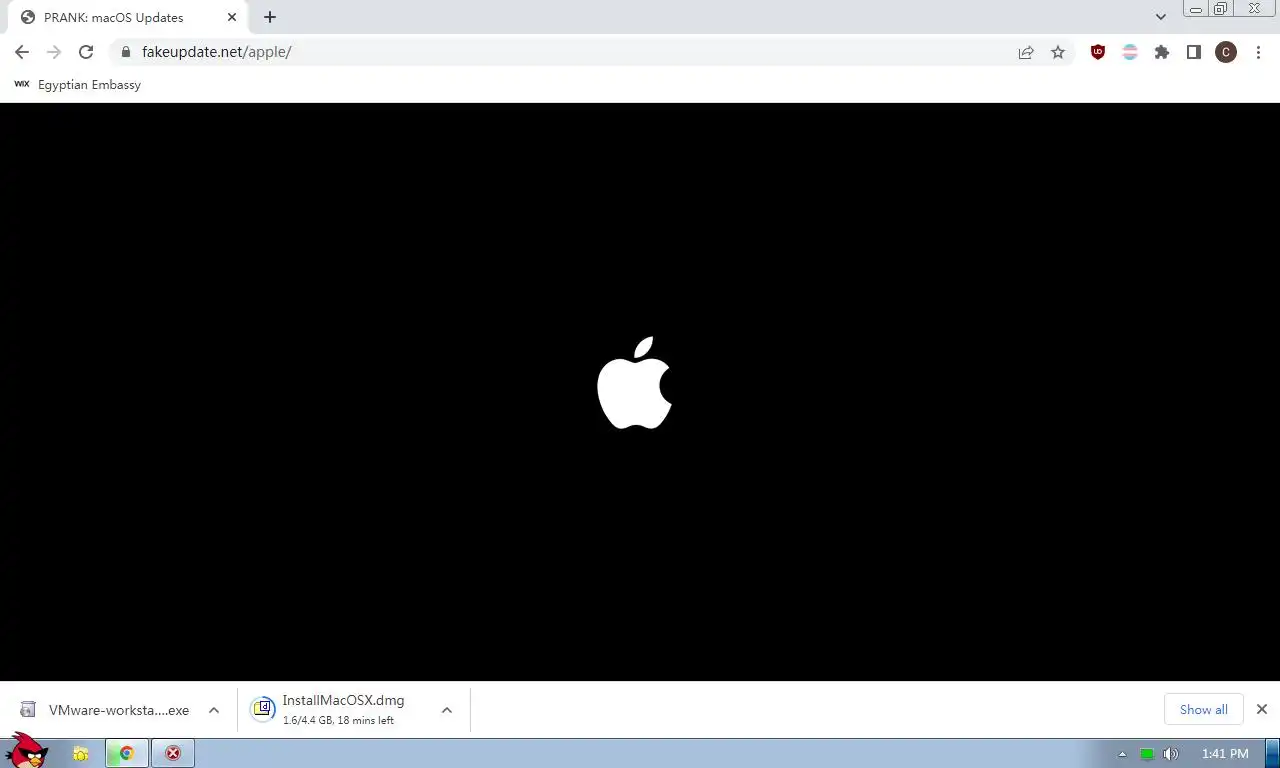Click the green network tray icon
Viewport: 1280px width, 768px height.
point(1147,754)
